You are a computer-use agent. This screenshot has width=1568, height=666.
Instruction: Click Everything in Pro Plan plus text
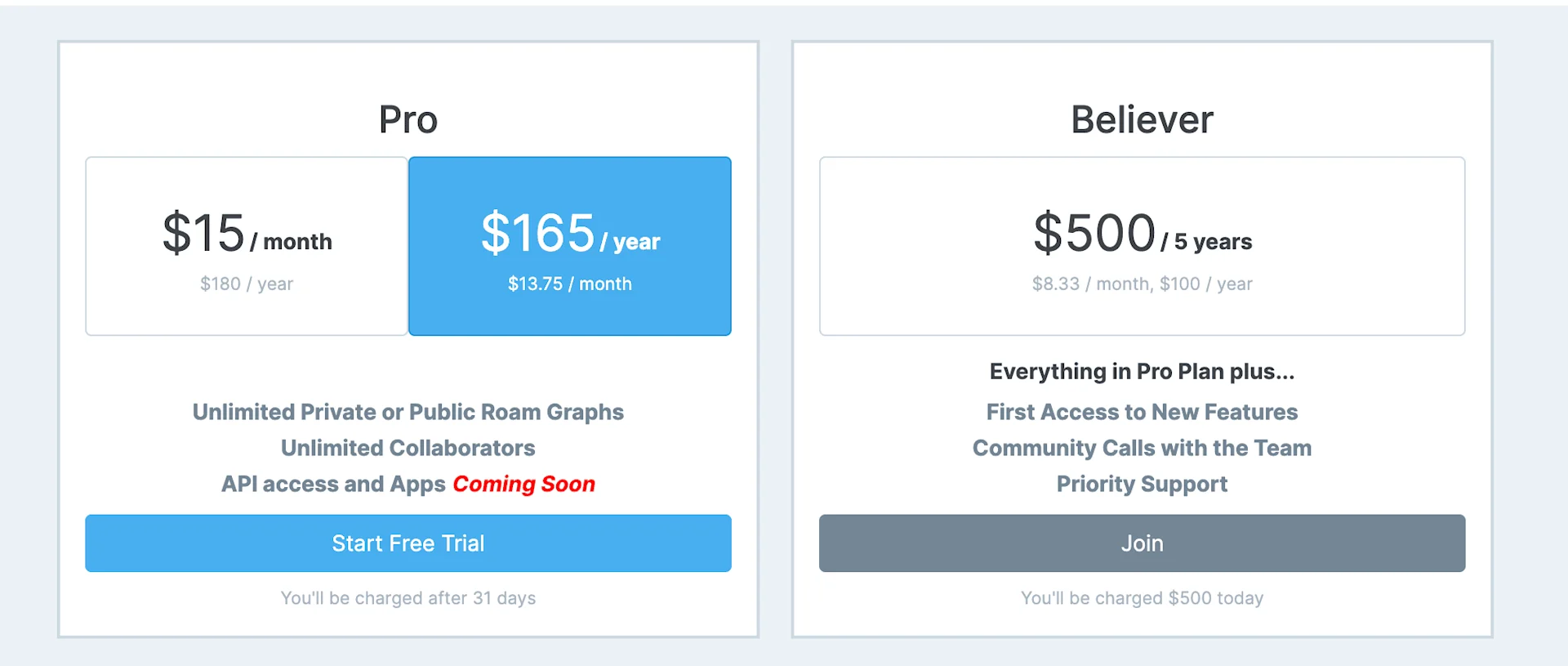1141,371
